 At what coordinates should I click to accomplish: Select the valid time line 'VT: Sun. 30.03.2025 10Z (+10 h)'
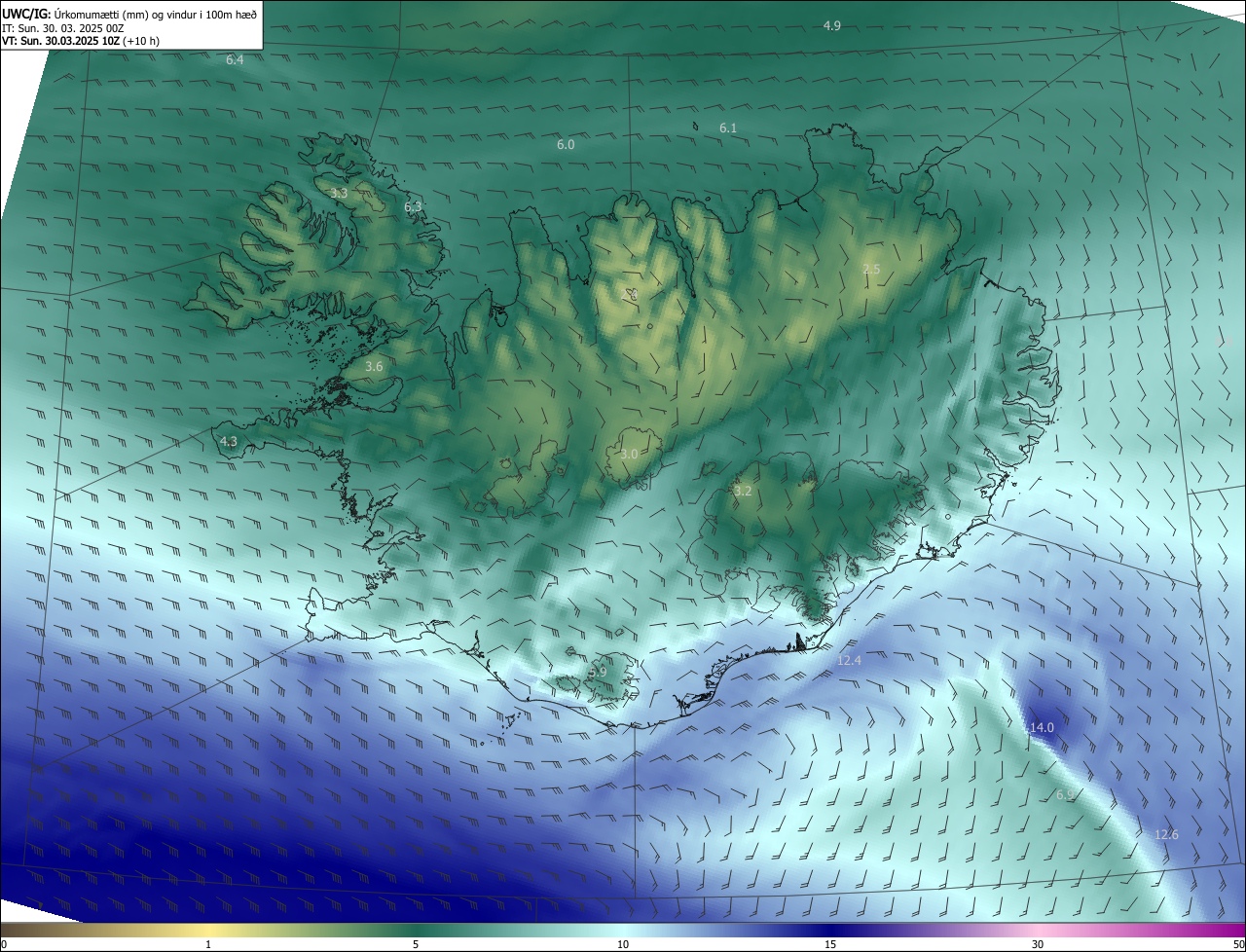81,41
